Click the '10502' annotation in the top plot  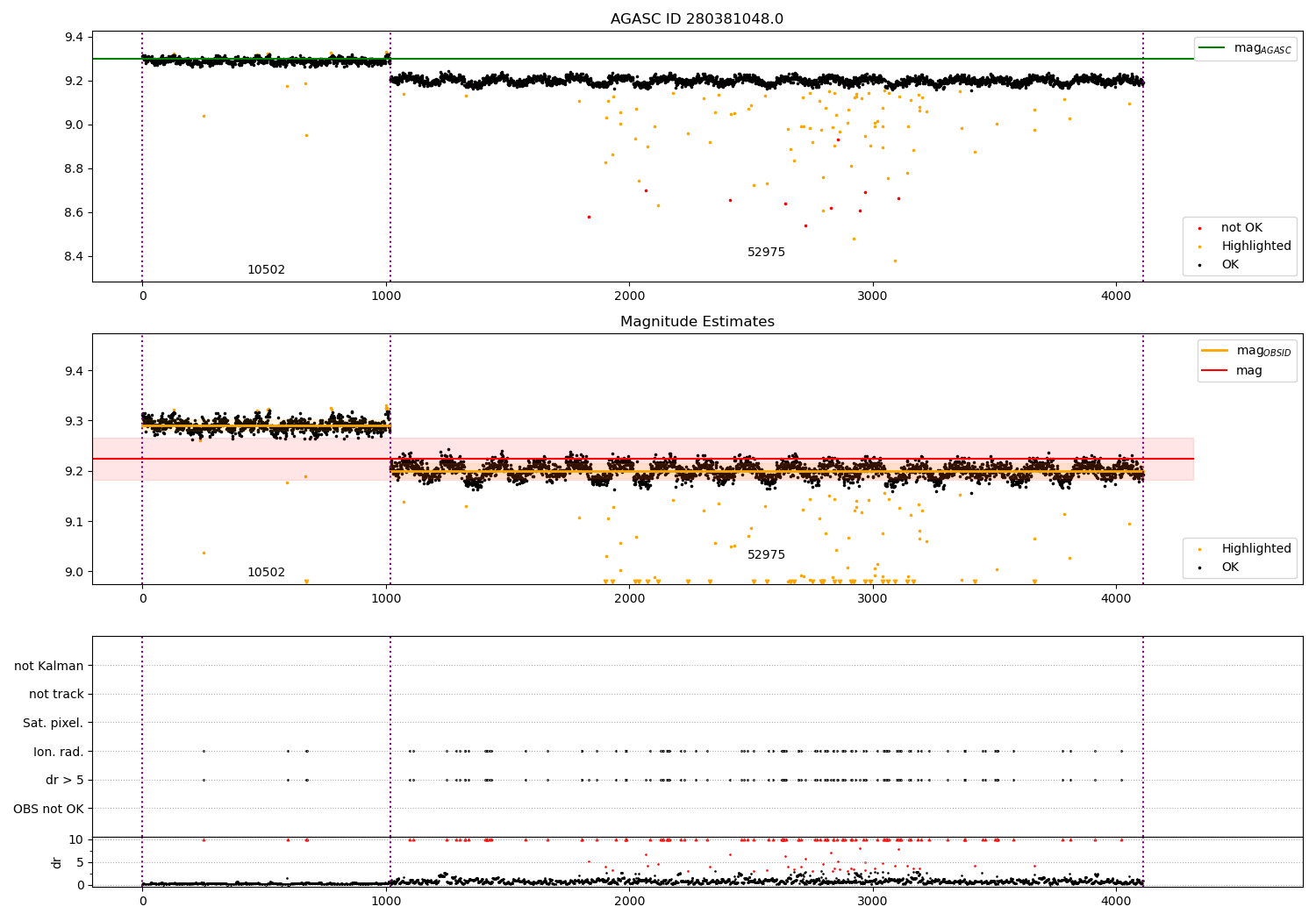pyautogui.click(x=266, y=270)
